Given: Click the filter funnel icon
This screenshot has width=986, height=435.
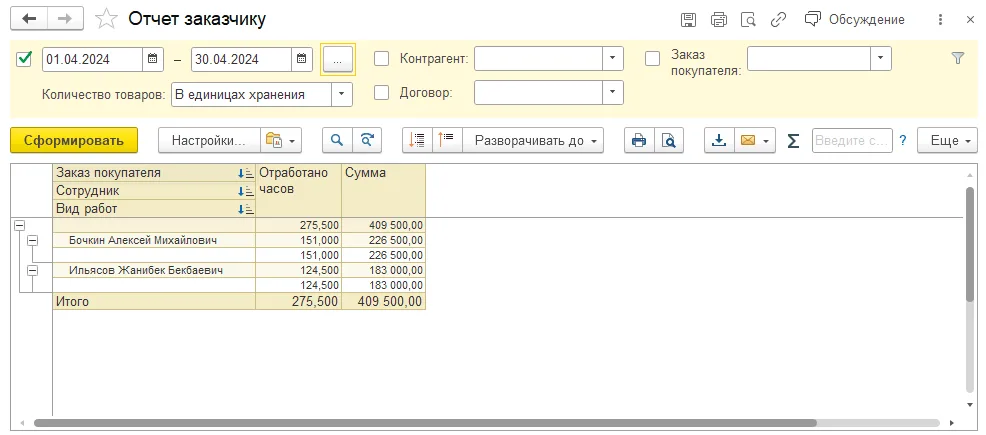Looking at the screenshot, I should [x=958, y=58].
